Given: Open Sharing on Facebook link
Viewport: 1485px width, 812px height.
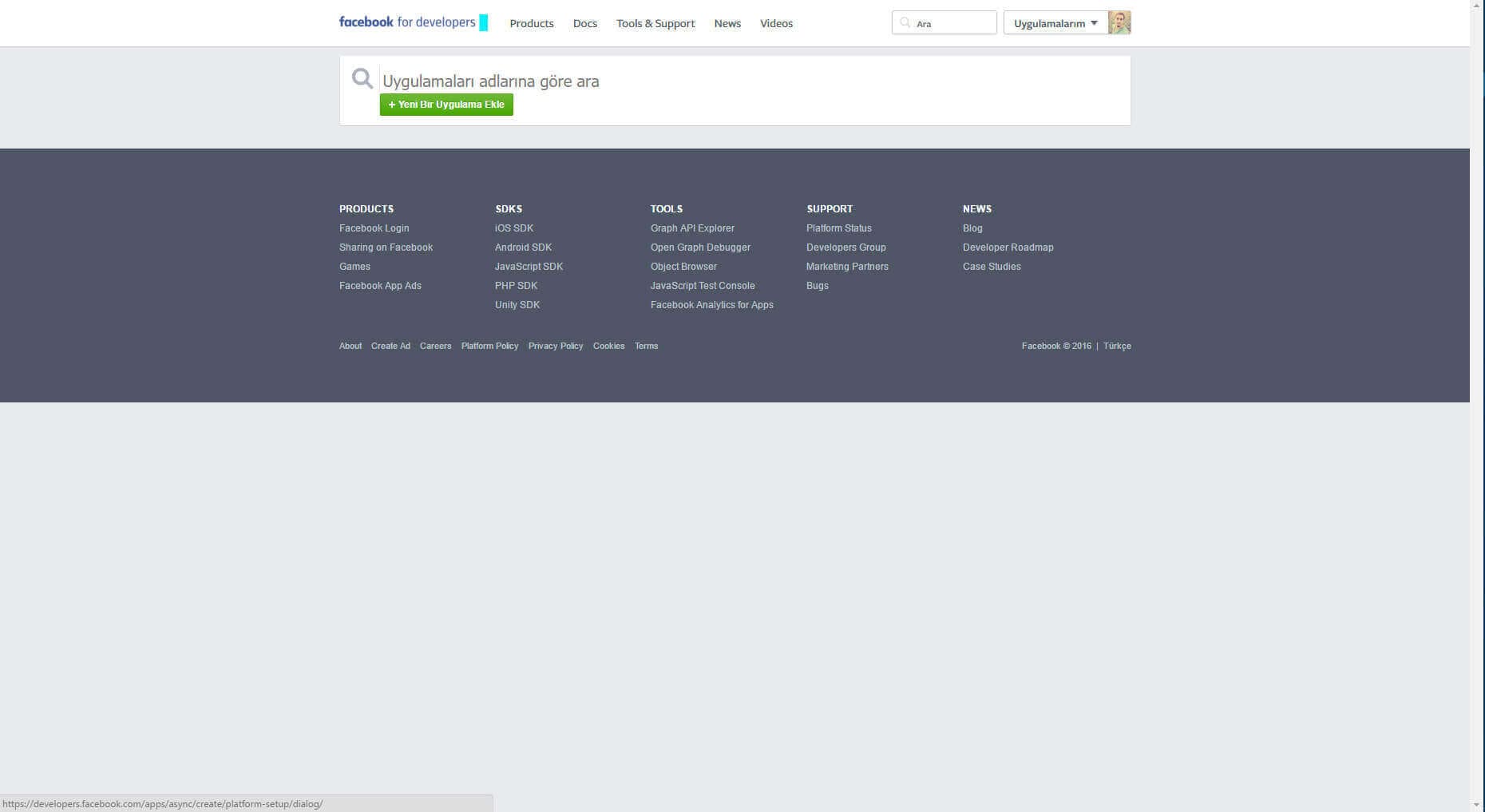Looking at the screenshot, I should point(386,248).
